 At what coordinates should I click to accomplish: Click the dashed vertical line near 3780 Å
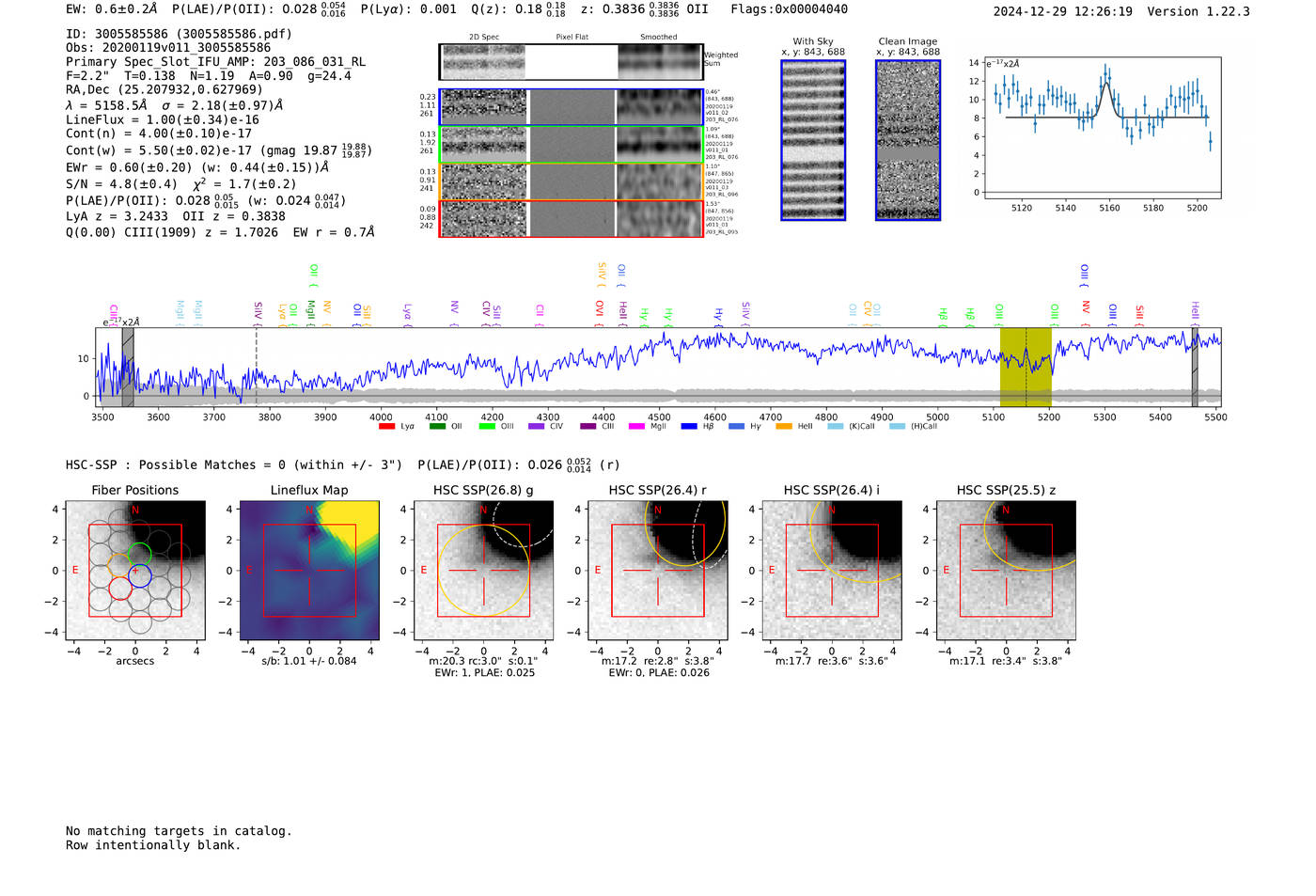tap(257, 368)
